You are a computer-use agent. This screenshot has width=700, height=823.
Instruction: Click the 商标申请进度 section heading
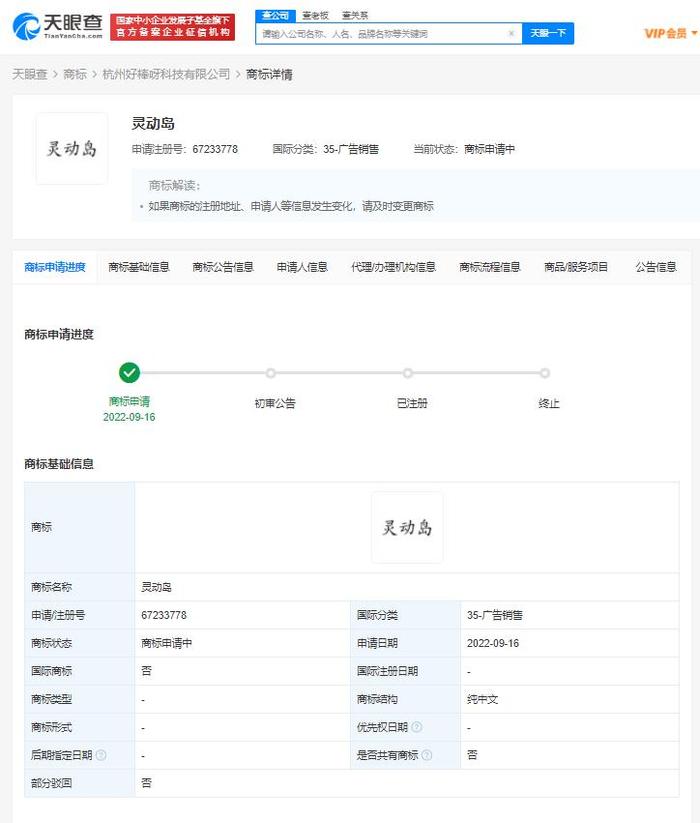coord(59,334)
